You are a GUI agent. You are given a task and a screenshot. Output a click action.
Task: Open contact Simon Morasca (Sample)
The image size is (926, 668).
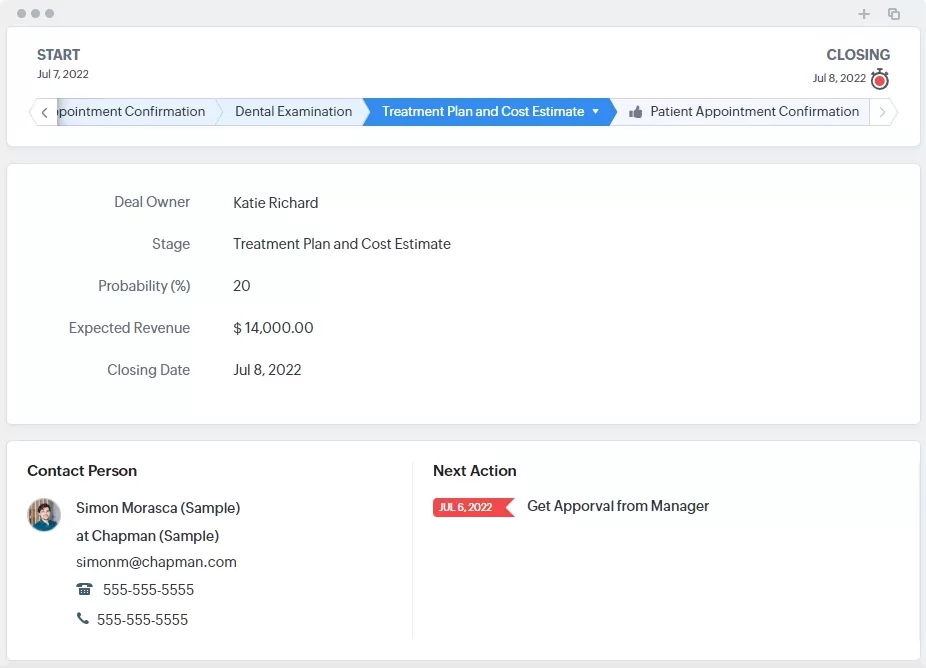tap(158, 508)
